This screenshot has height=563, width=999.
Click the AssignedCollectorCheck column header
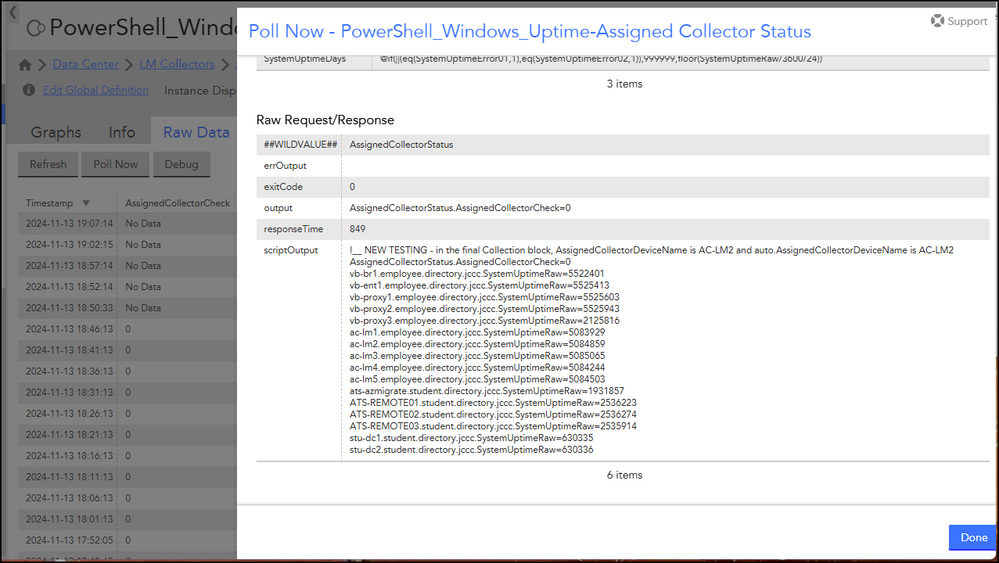(177, 203)
